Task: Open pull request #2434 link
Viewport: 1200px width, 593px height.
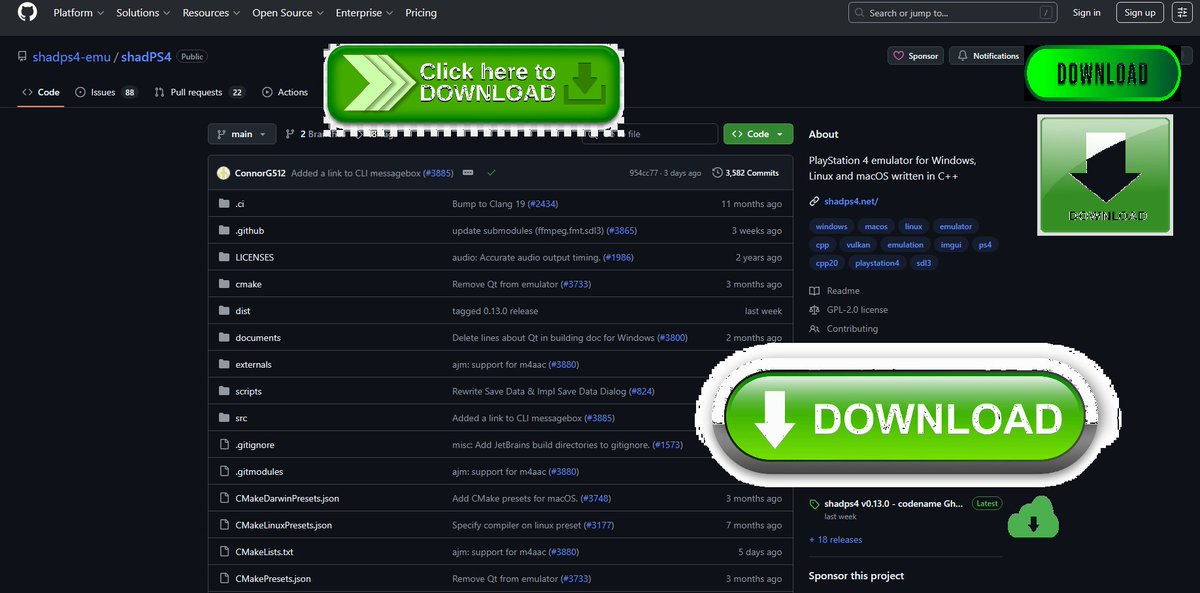Action: (544, 204)
